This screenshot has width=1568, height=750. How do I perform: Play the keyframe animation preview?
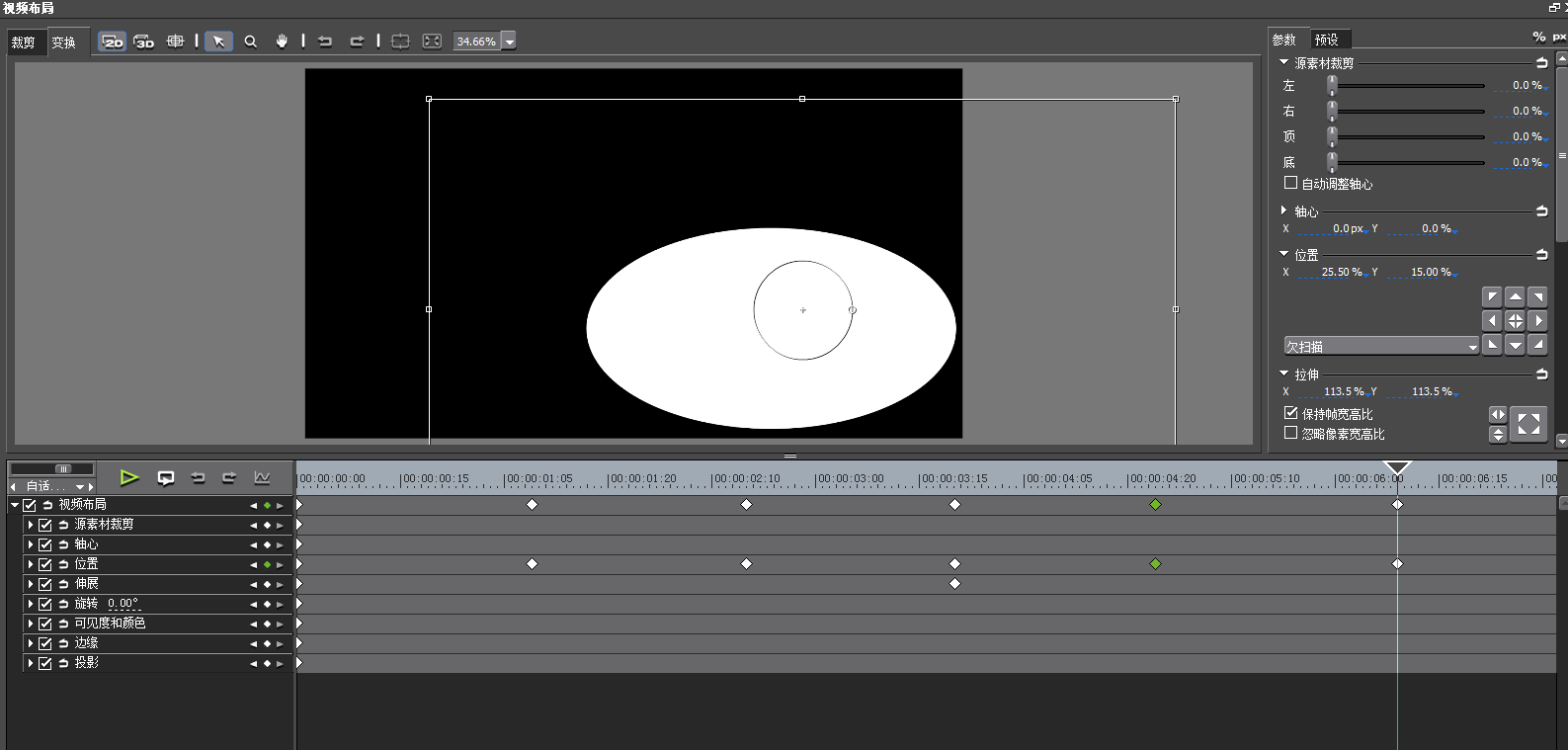(x=129, y=478)
